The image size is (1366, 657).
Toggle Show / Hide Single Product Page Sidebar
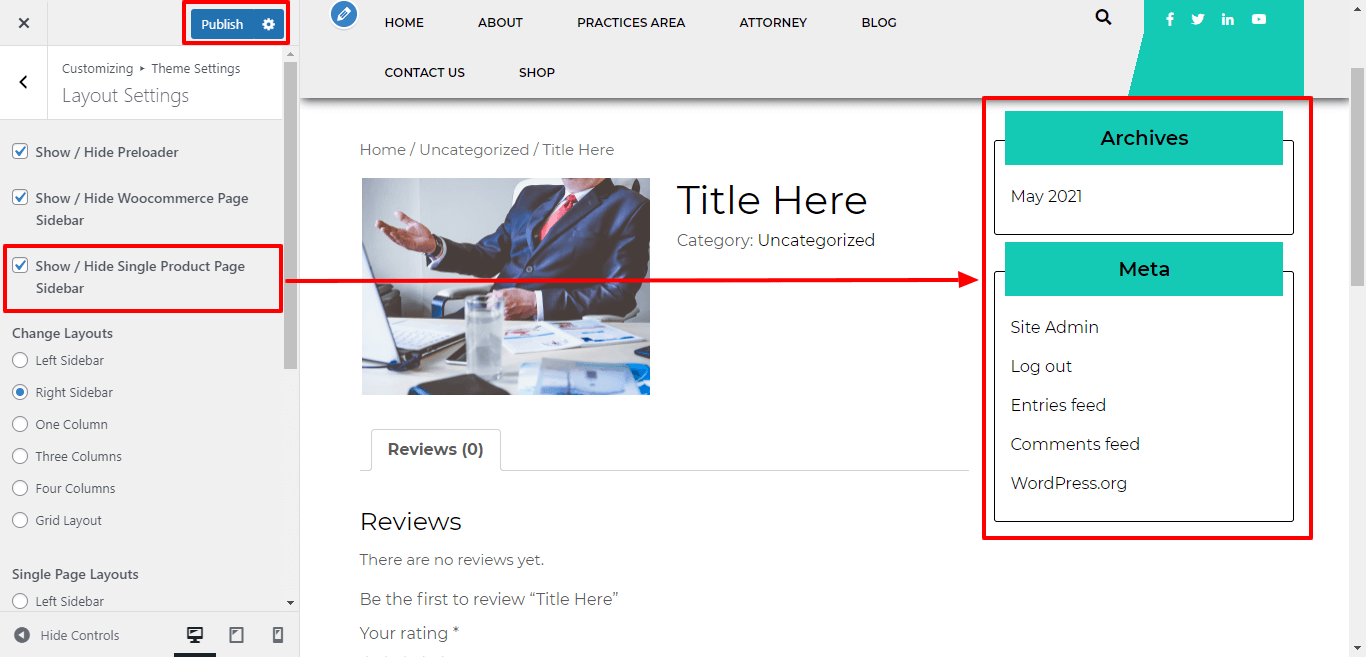[x=20, y=266]
